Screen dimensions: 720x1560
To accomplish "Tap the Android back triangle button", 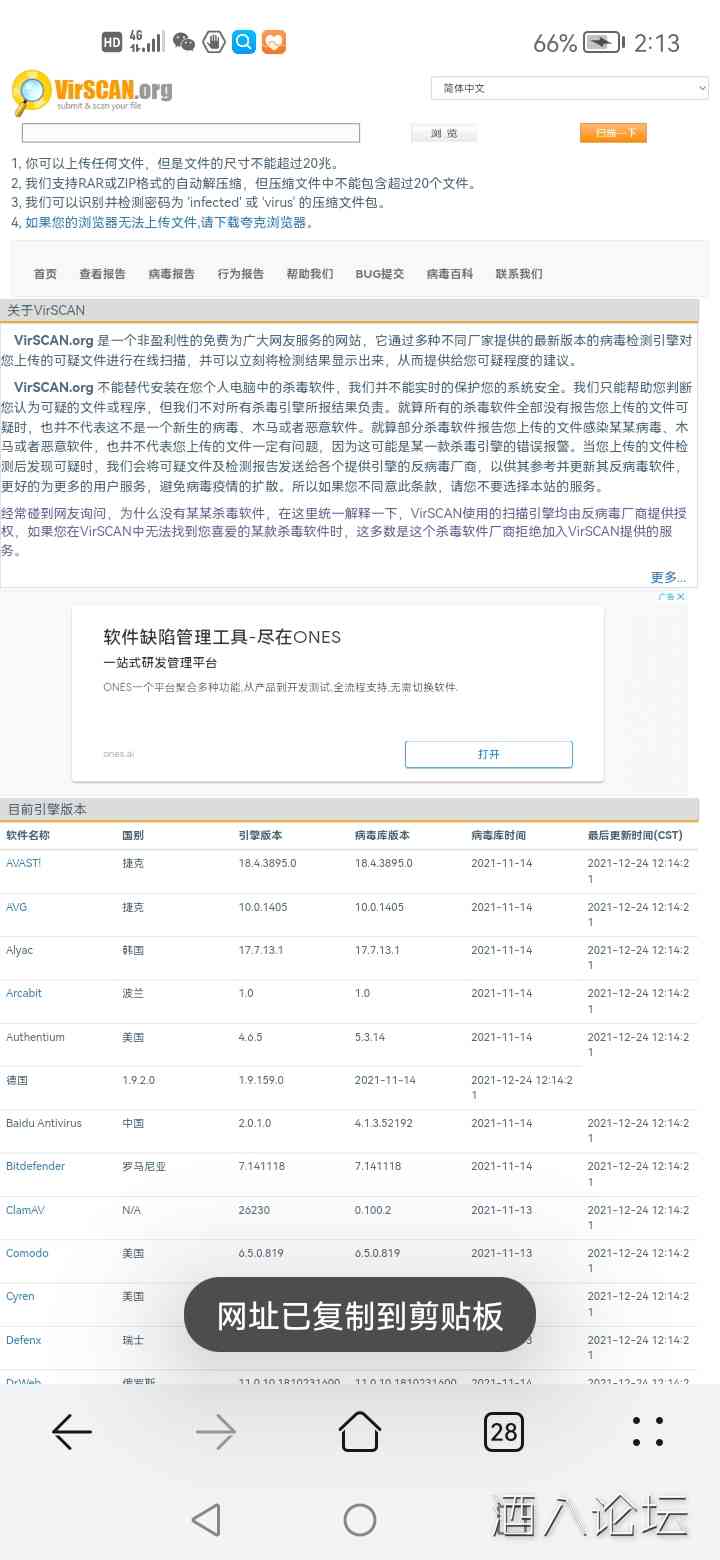I will point(206,1520).
